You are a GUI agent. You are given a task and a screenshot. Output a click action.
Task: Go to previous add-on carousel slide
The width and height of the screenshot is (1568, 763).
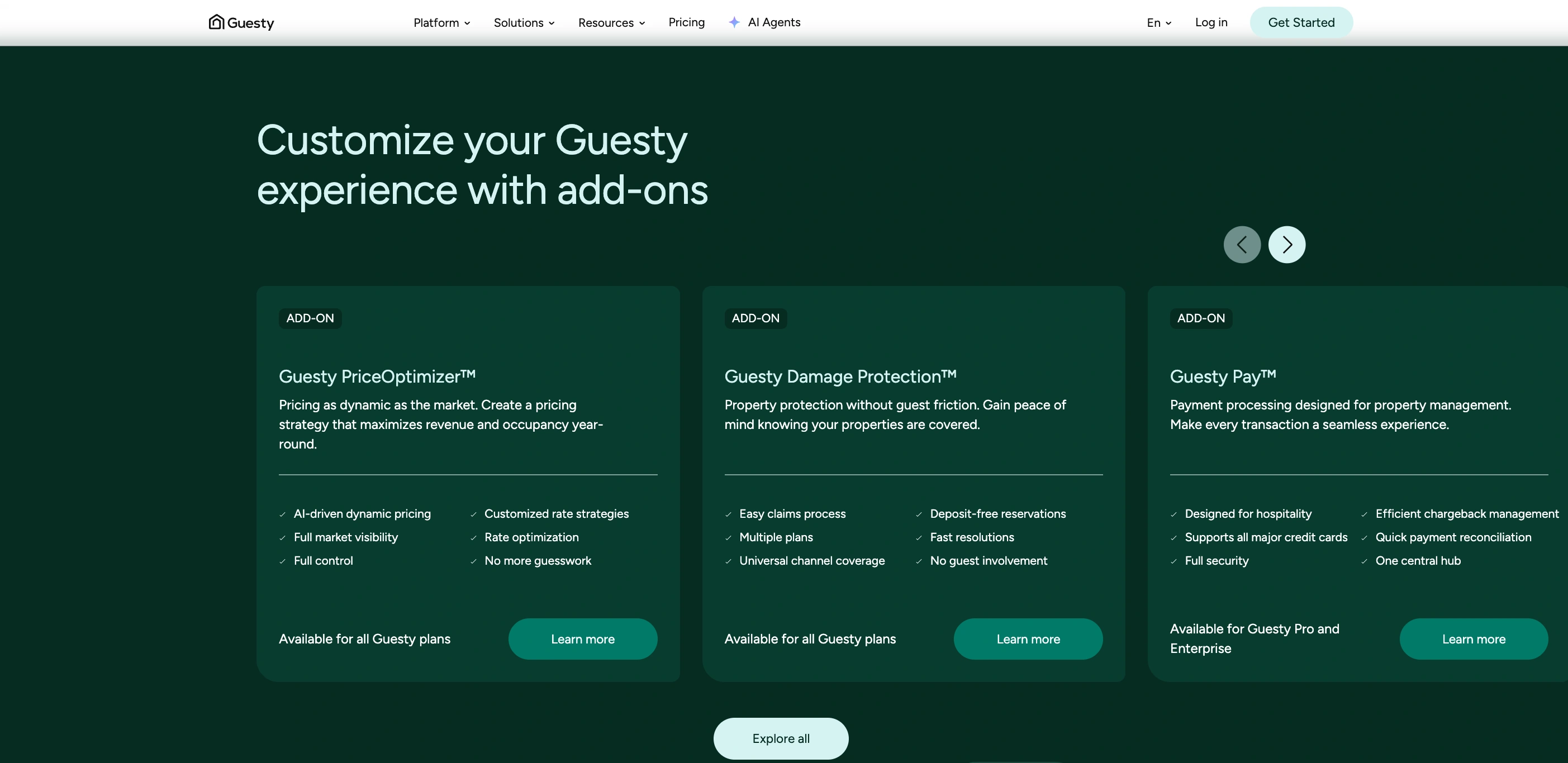(x=1242, y=245)
